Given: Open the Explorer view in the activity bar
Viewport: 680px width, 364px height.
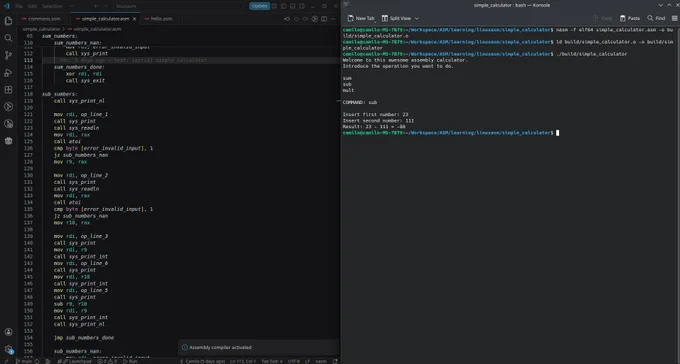Looking at the screenshot, I should point(8,21).
